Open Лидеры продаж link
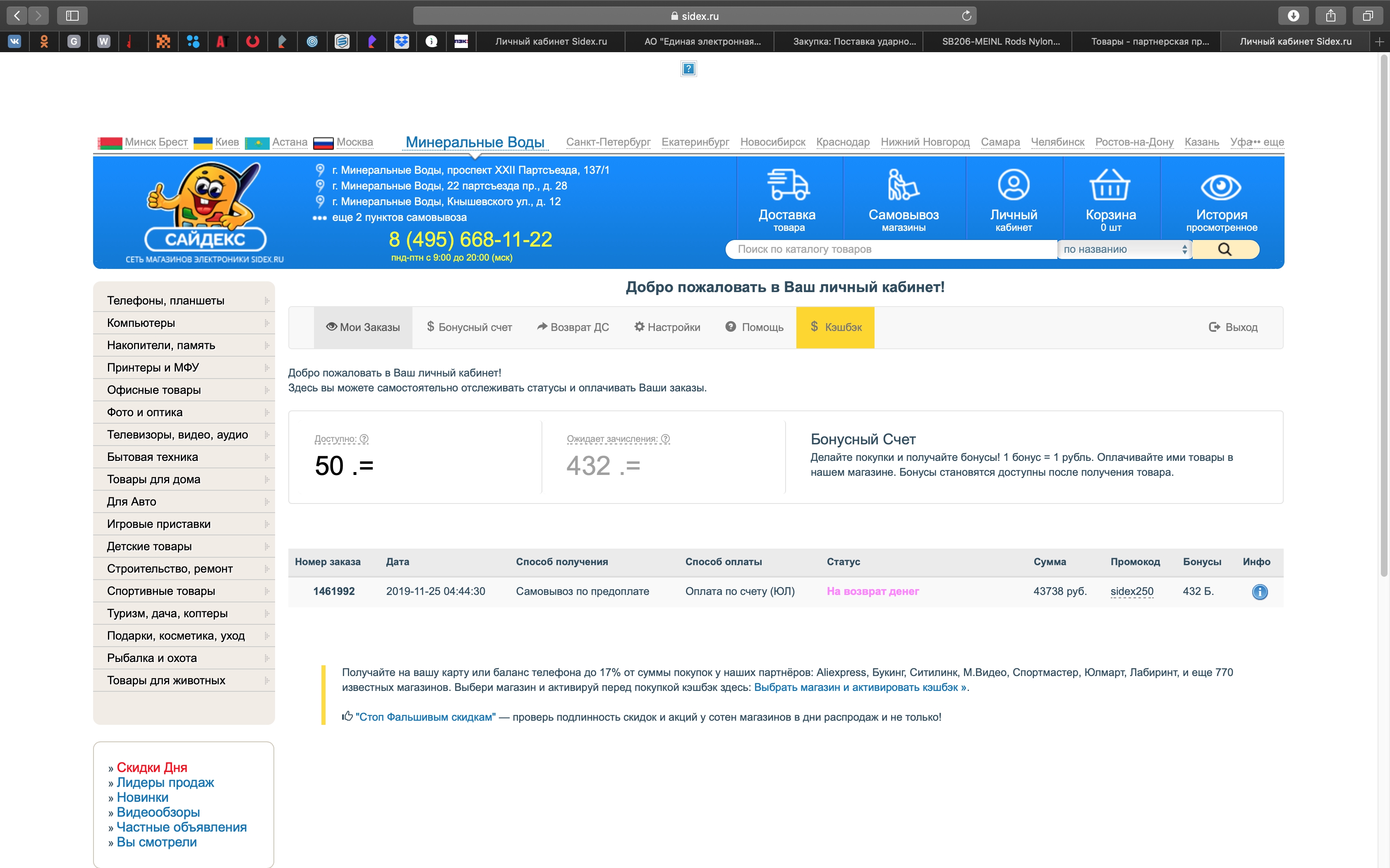Screen dimensions: 1390x868 [165, 782]
